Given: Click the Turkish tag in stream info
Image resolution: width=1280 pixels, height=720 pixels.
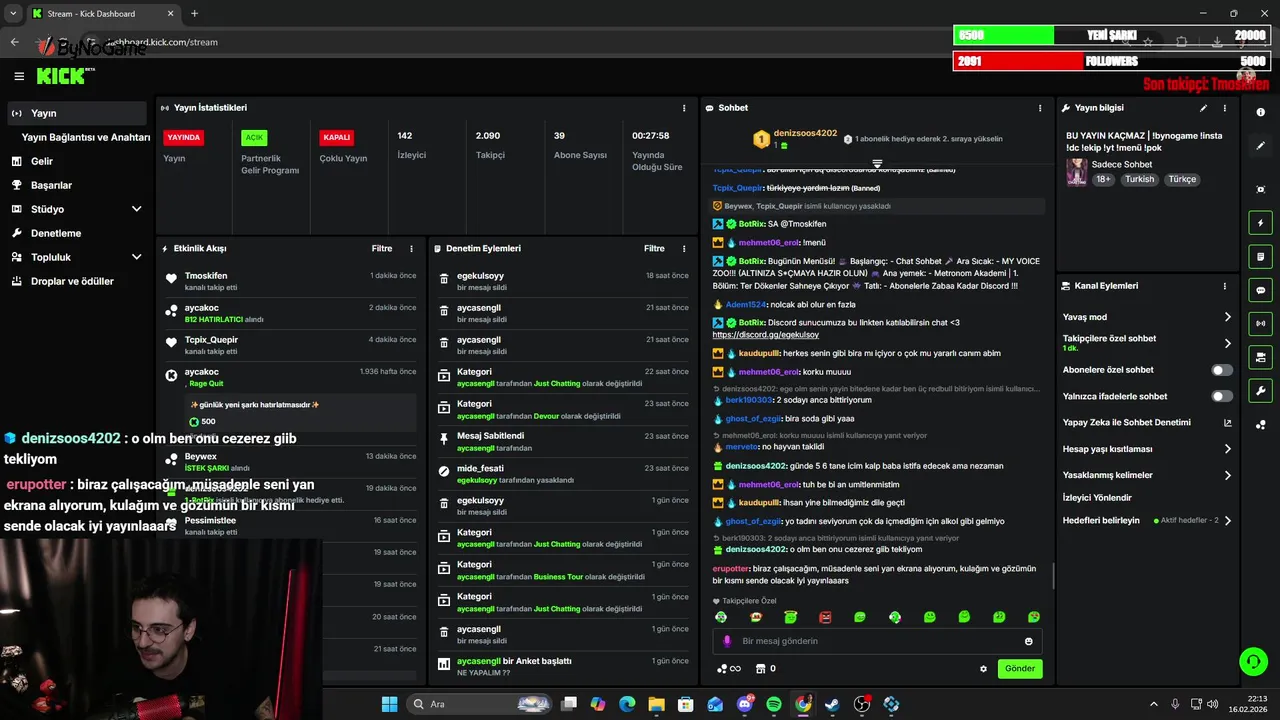Looking at the screenshot, I should pos(1139,179).
